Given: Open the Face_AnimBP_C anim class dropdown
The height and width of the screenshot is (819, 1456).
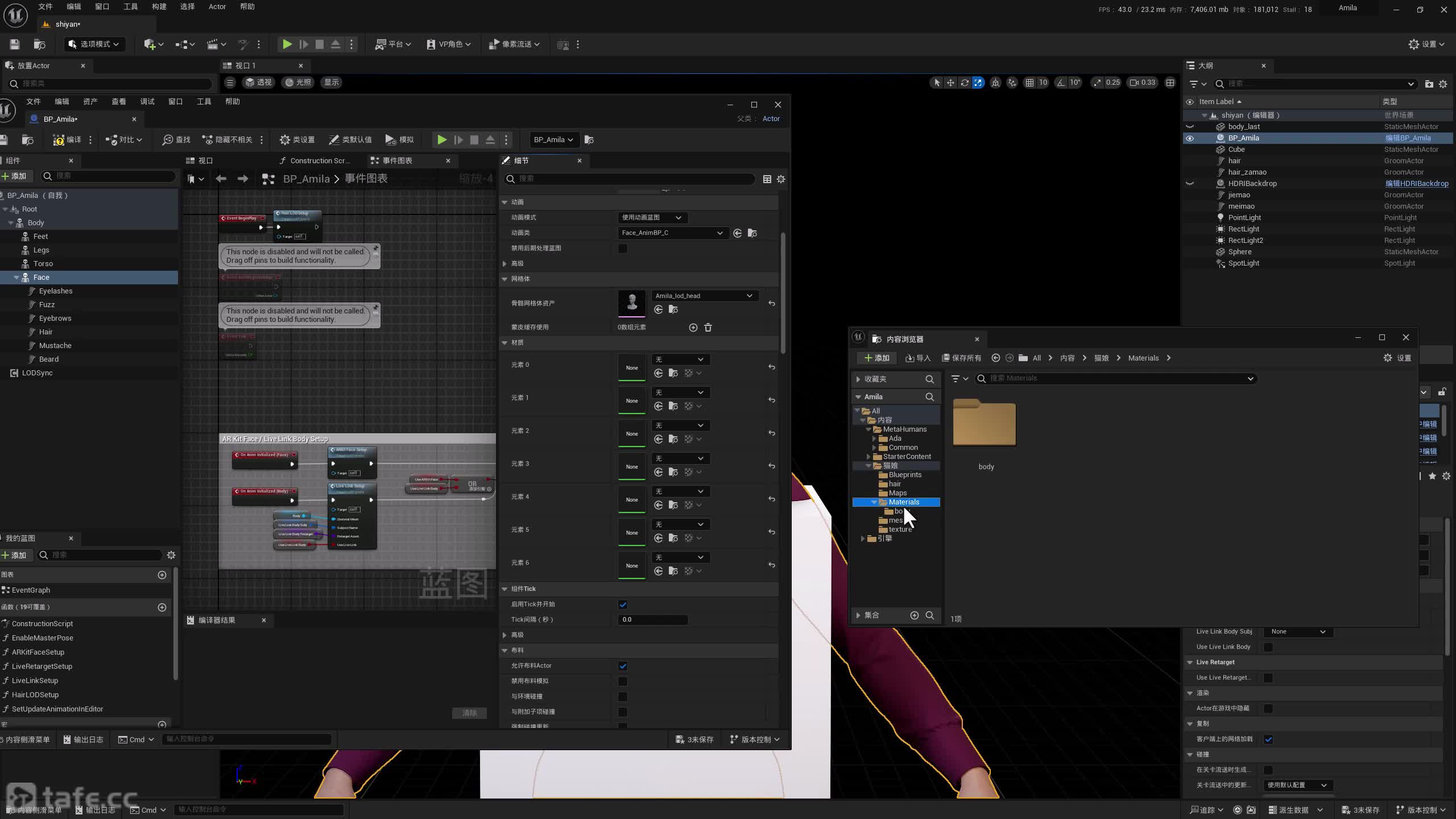Looking at the screenshot, I should tap(672, 233).
